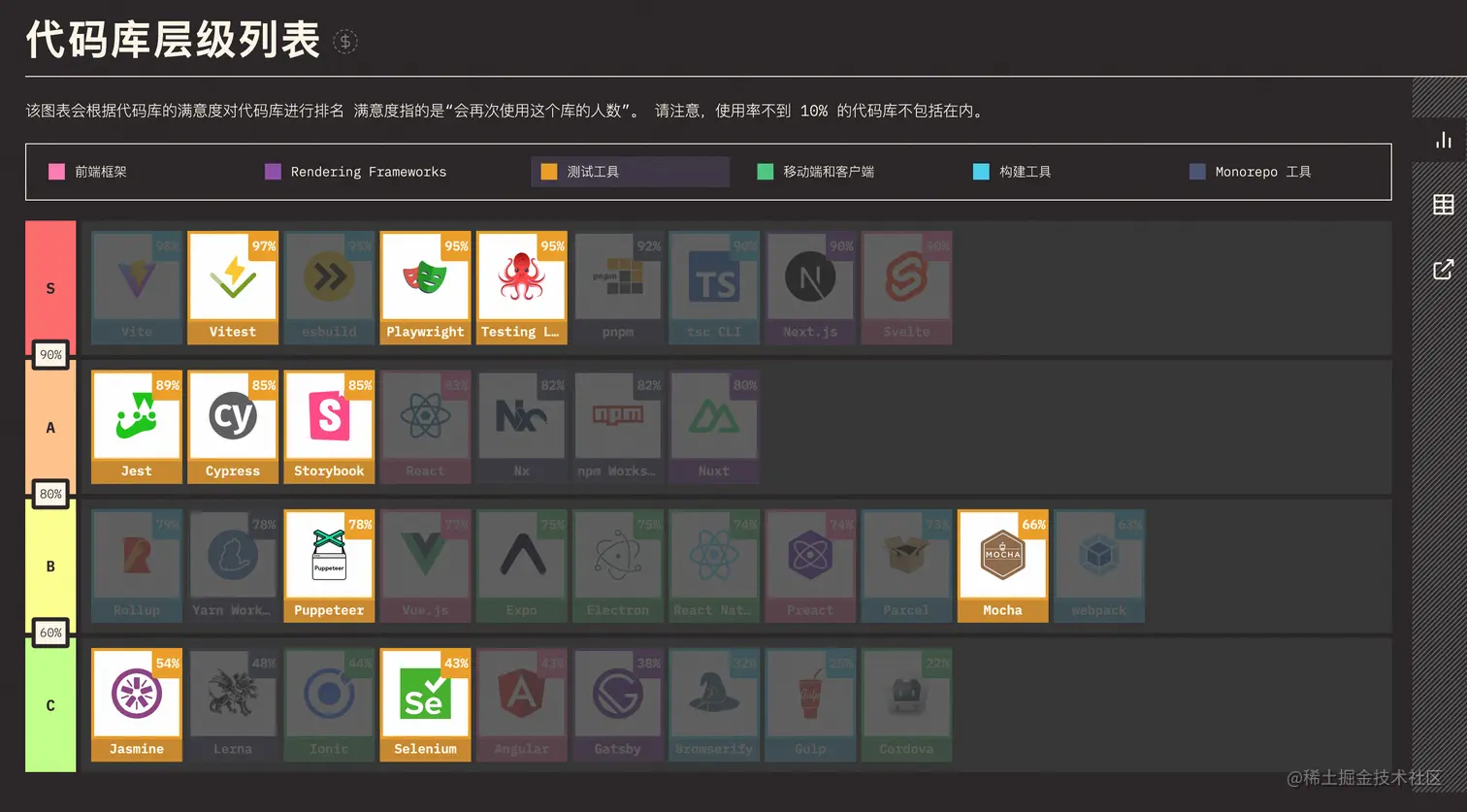The height and width of the screenshot is (812, 1467).
Task: Select the Ionic tile
Action: (x=329, y=705)
